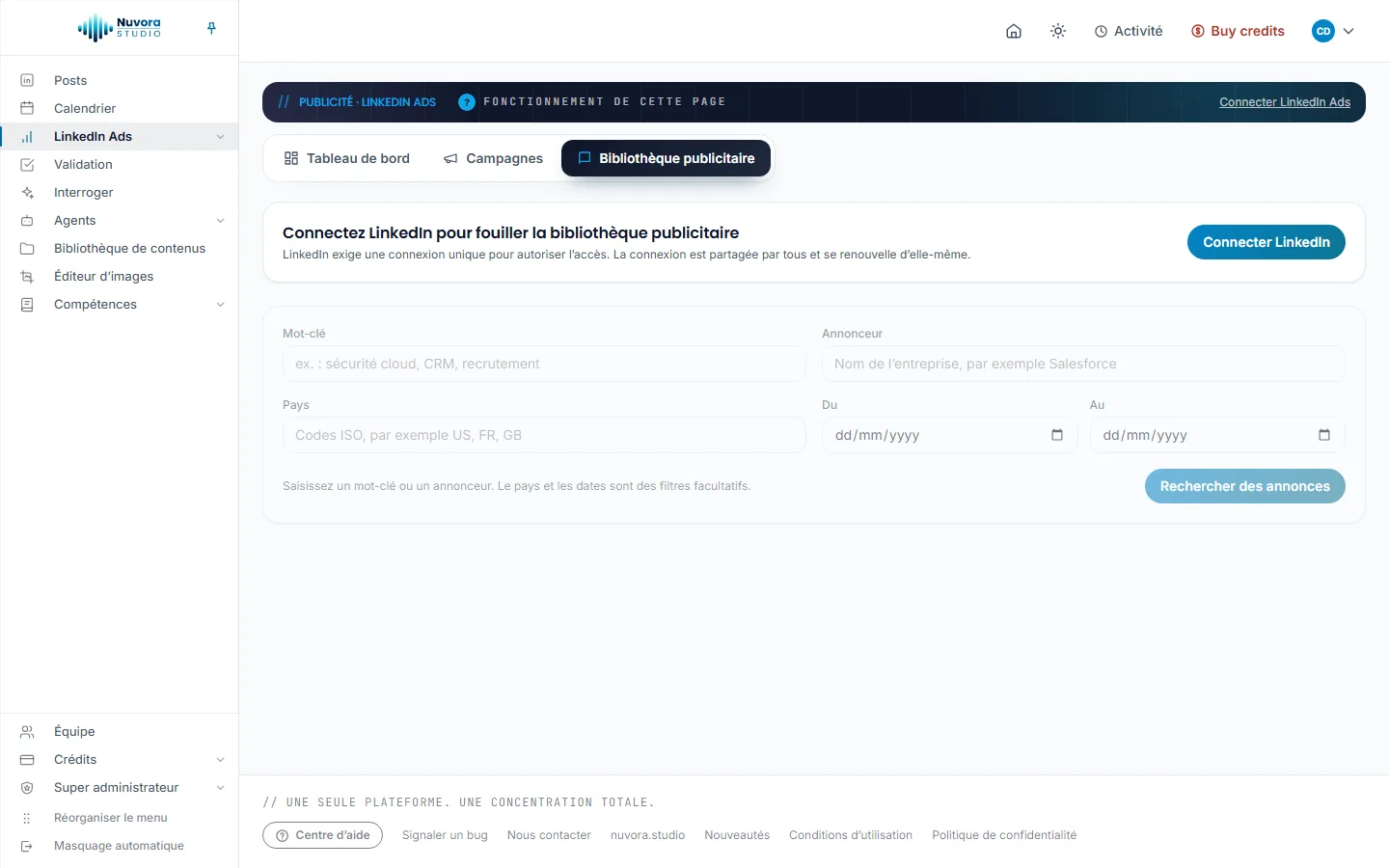Select Bibliothèque publicitaire tab
1389x868 pixels.
(x=666, y=158)
